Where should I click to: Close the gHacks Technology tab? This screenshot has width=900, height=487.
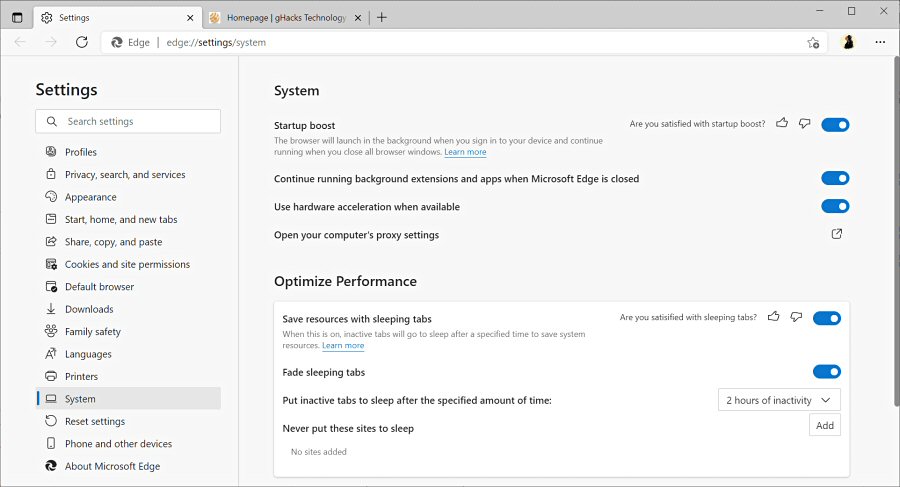pyautogui.click(x=358, y=18)
